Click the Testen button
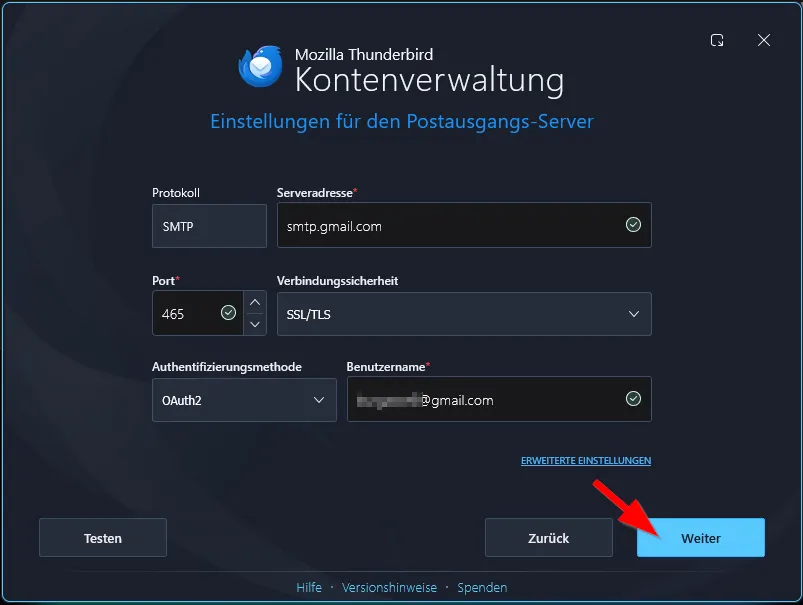 pyautogui.click(x=103, y=538)
